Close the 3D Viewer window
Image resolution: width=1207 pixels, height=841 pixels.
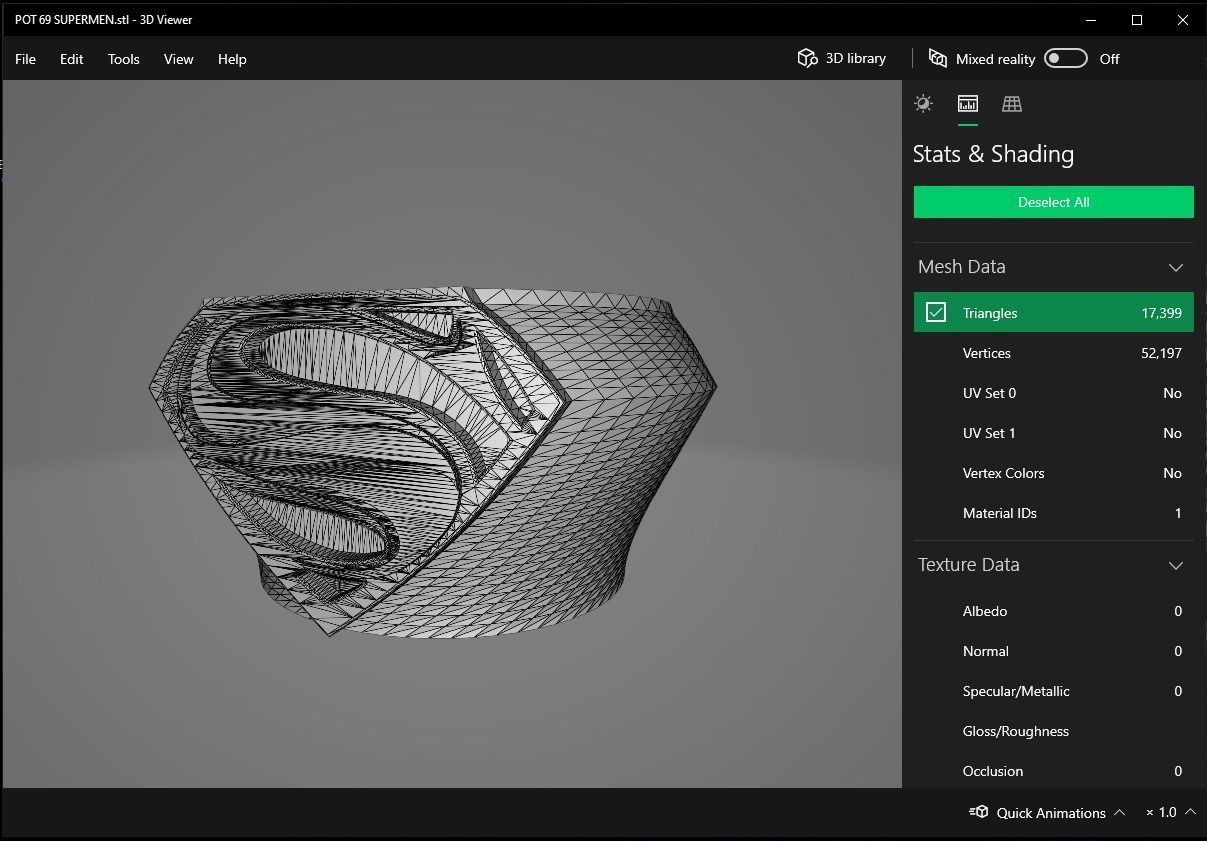[x=1183, y=20]
